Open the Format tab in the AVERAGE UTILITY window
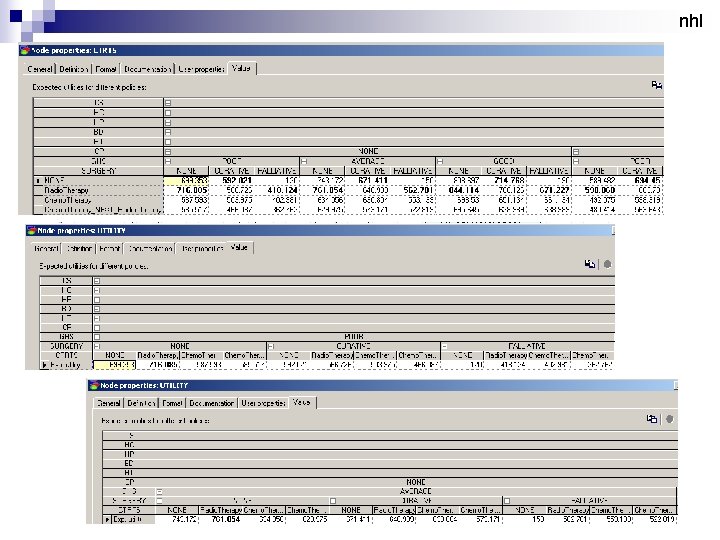Image resolution: width=720 pixels, height=540 pixels. click(172, 403)
